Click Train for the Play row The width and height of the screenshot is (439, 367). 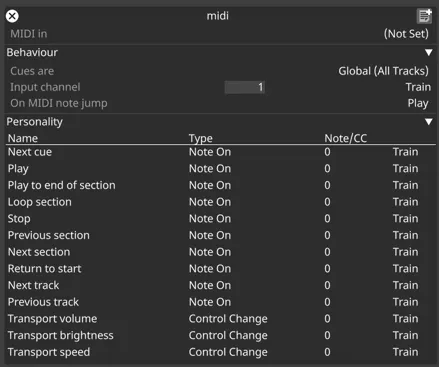(405, 169)
